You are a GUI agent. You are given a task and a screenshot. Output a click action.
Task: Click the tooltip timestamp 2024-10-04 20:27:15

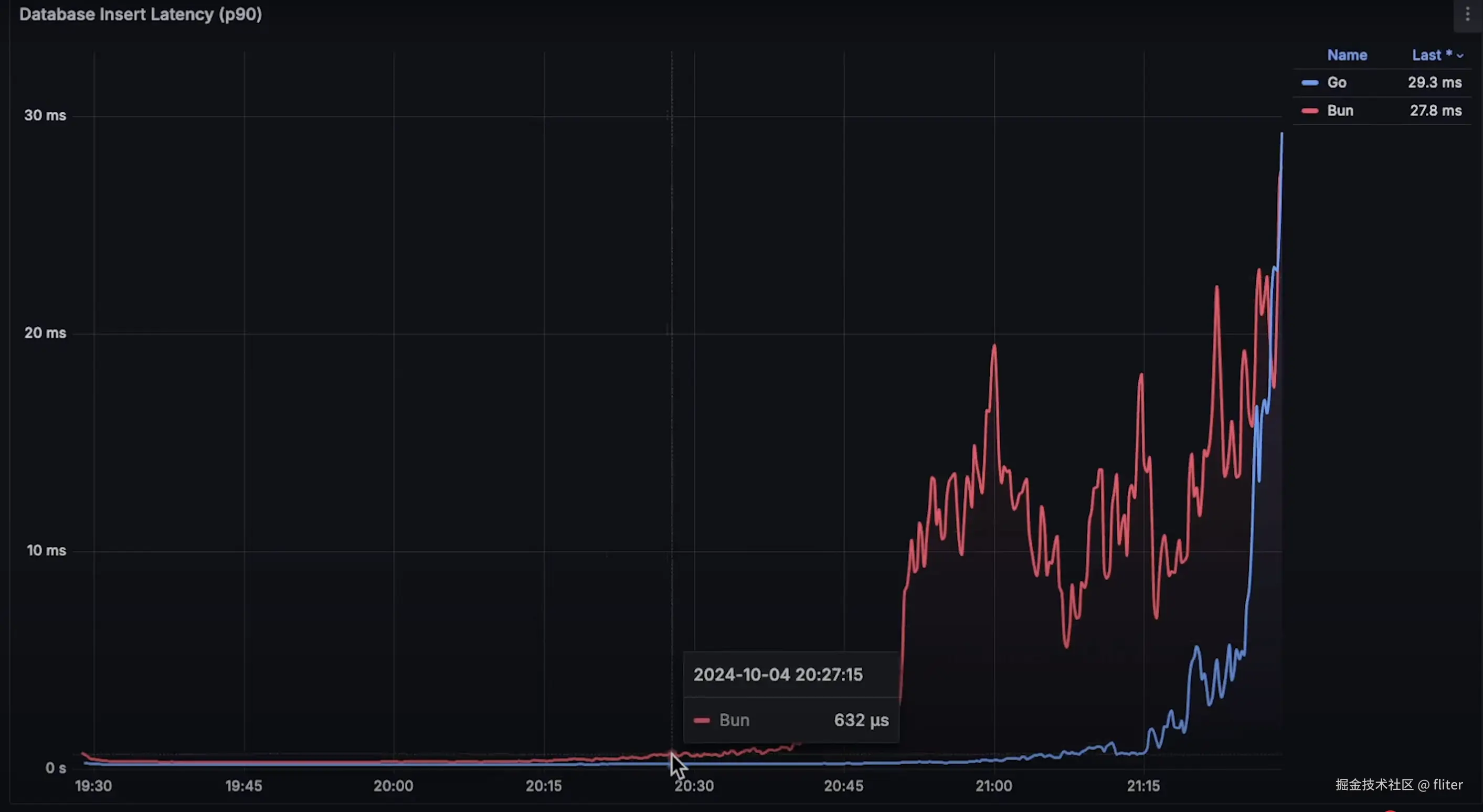[x=778, y=675]
